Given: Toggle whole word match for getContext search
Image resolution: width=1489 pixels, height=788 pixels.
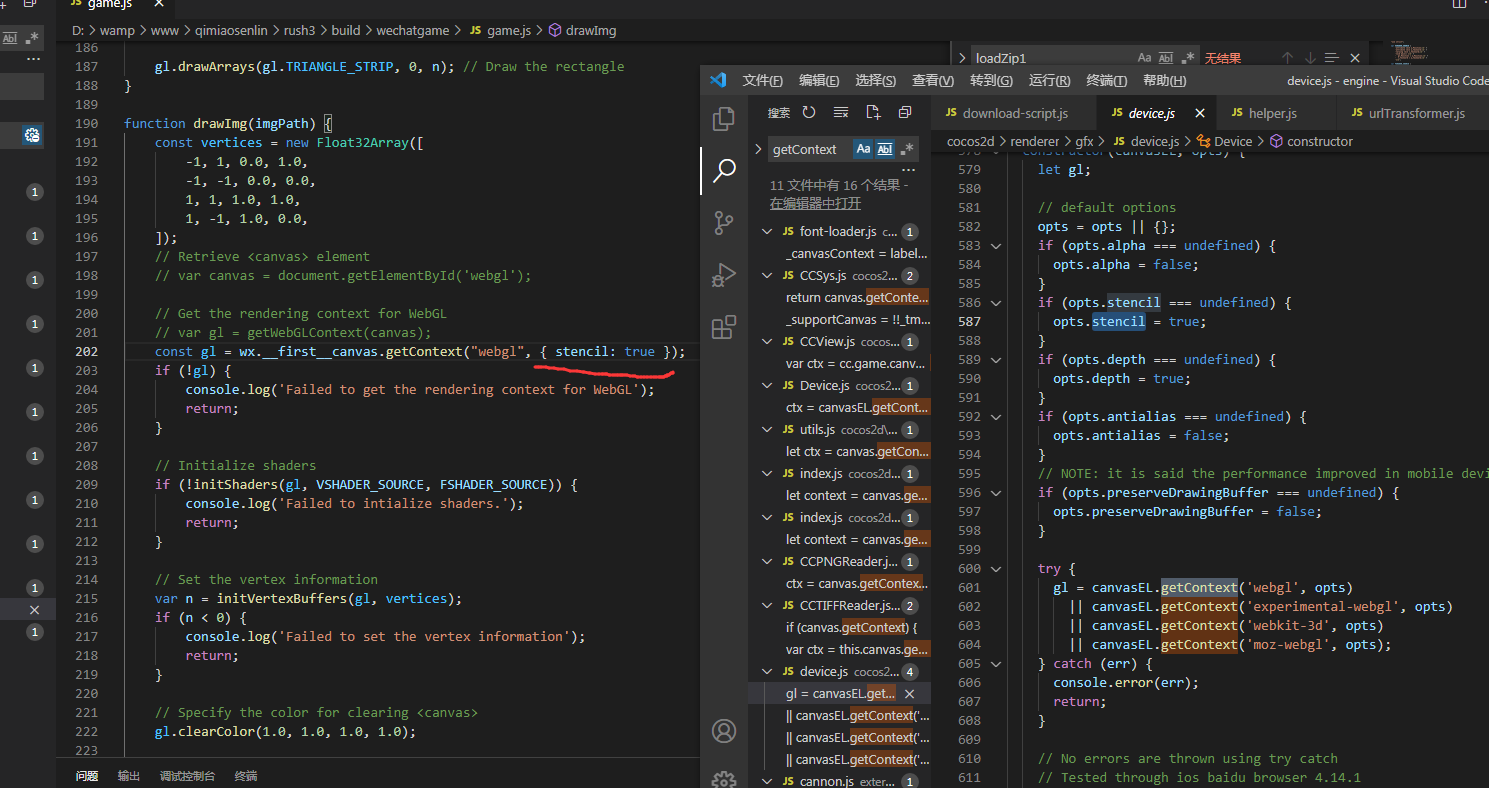Looking at the screenshot, I should pos(885,149).
